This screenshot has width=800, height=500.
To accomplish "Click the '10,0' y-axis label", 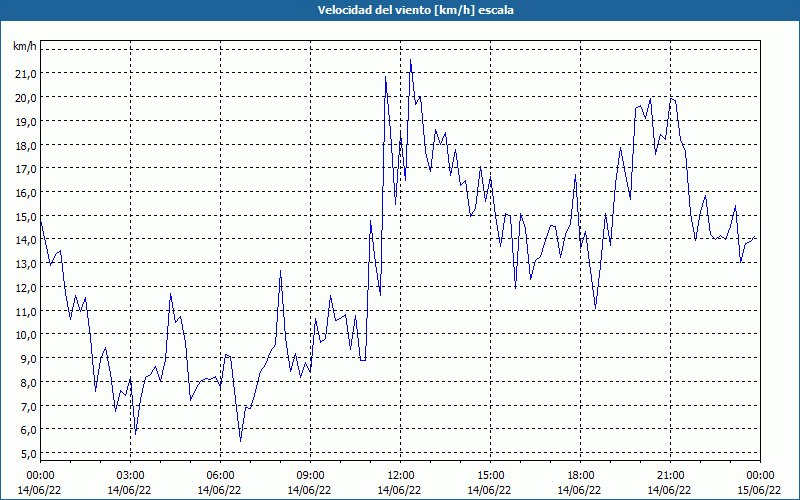I will point(26,335).
